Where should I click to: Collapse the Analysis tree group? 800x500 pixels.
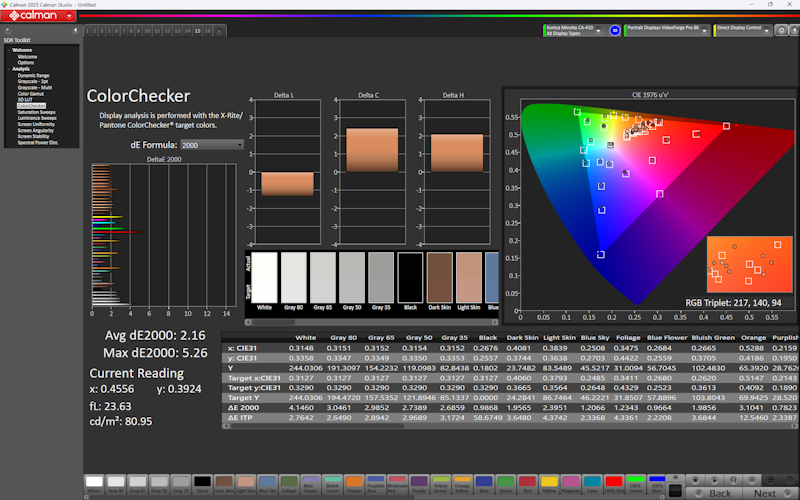9,69
